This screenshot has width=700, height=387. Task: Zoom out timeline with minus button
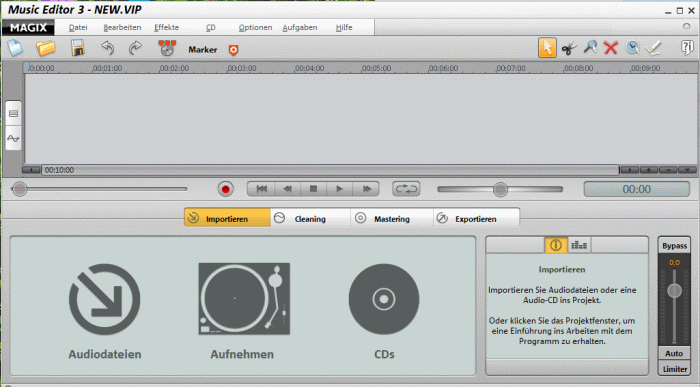click(668, 170)
